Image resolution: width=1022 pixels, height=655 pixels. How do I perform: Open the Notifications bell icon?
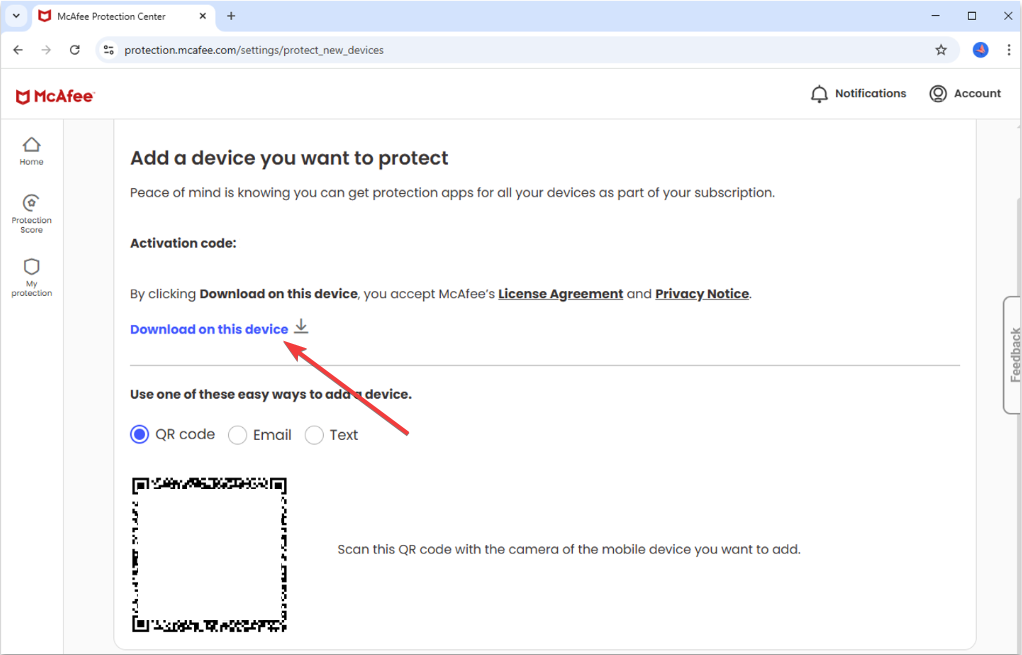819,94
